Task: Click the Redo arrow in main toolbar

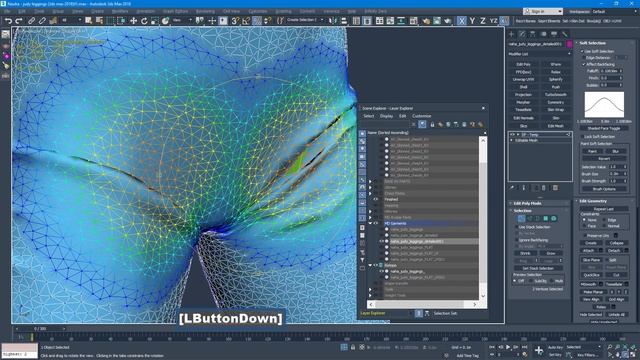Action: pyautogui.click(x=19, y=20)
